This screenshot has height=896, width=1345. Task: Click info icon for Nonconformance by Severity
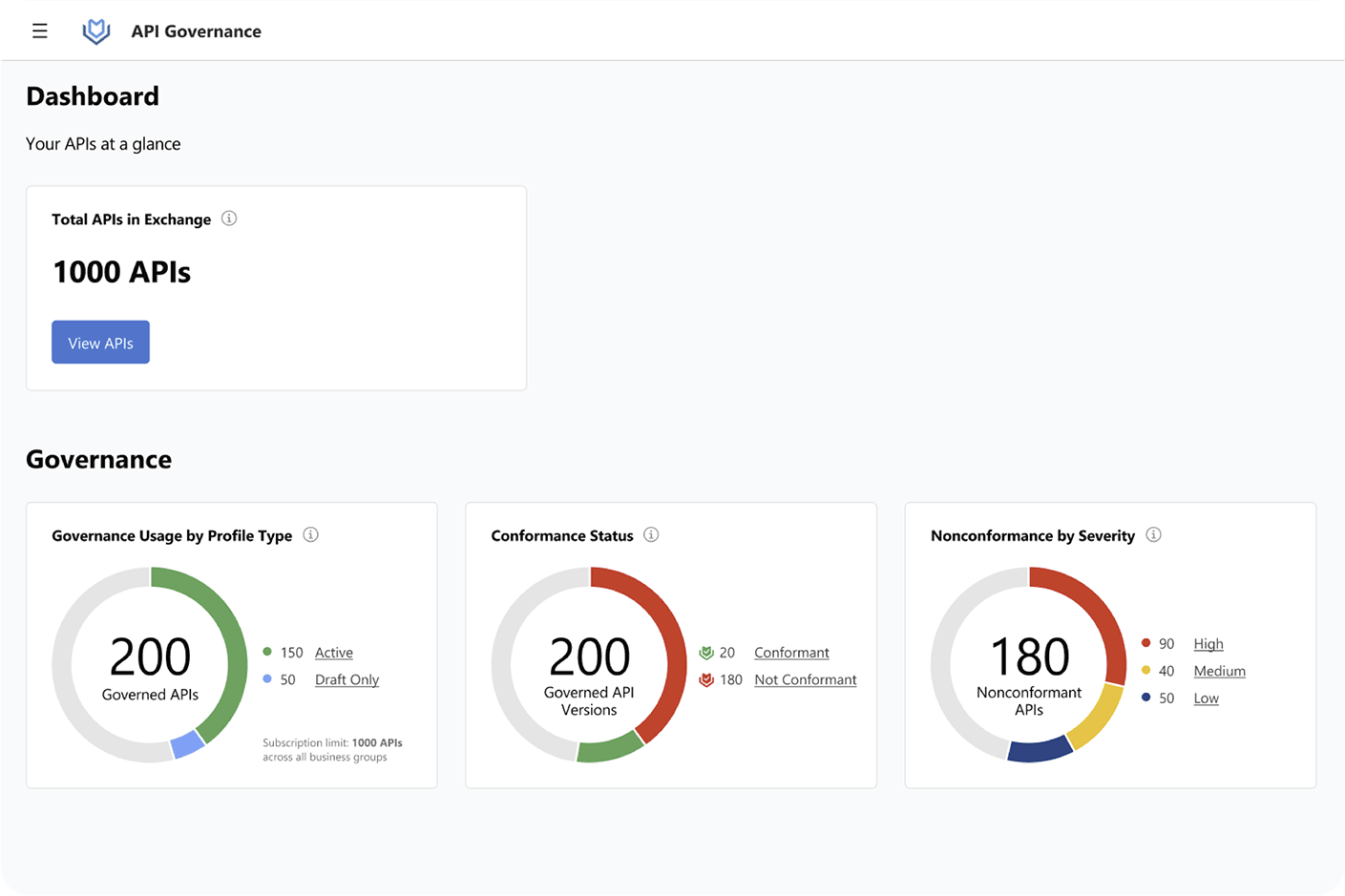(1153, 535)
